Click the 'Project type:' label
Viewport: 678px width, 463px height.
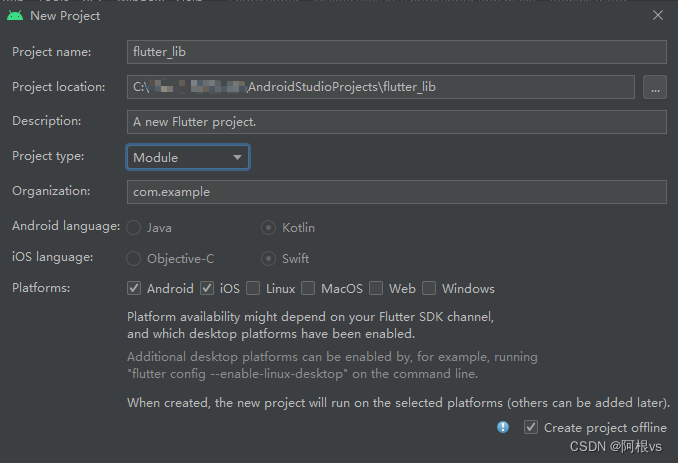coord(48,156)
